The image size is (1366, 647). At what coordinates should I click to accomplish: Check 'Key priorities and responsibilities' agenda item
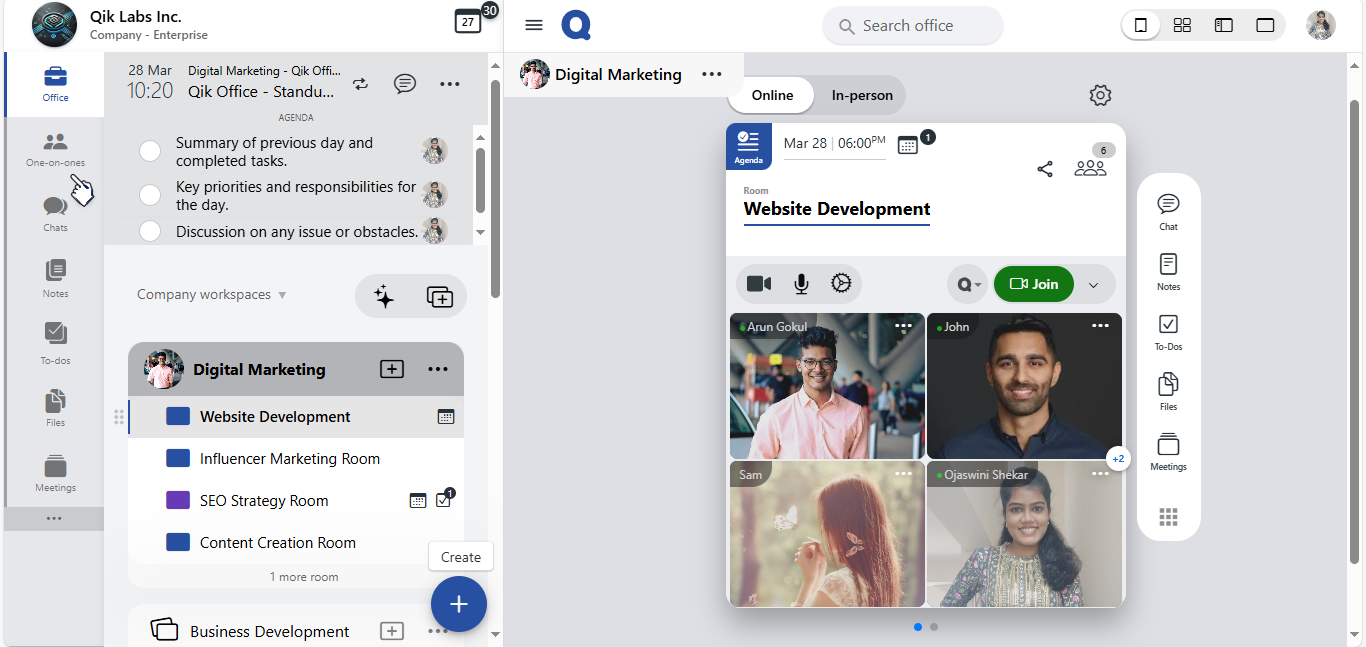click(150, 195)
